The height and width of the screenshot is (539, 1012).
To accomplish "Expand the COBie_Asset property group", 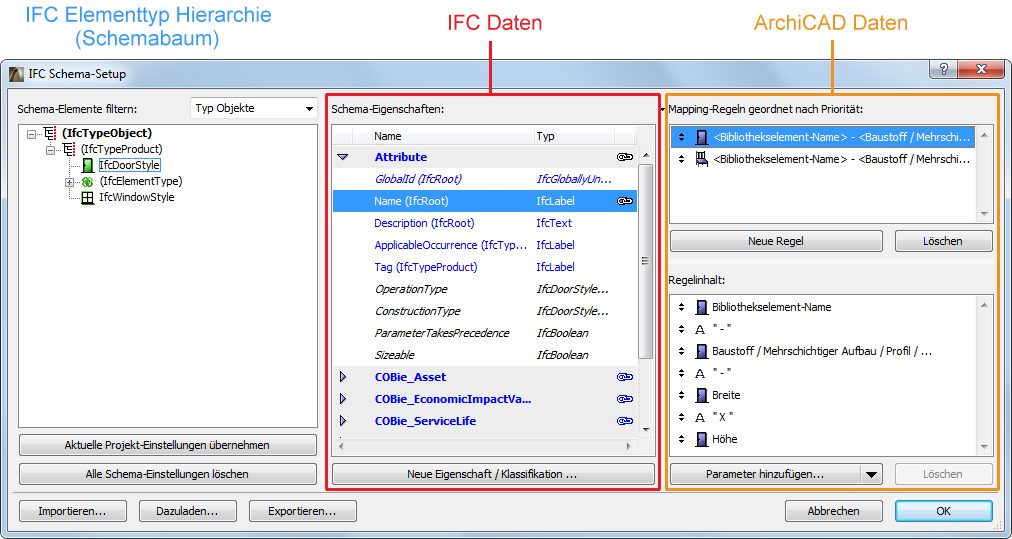I will (x=343, y=377).
